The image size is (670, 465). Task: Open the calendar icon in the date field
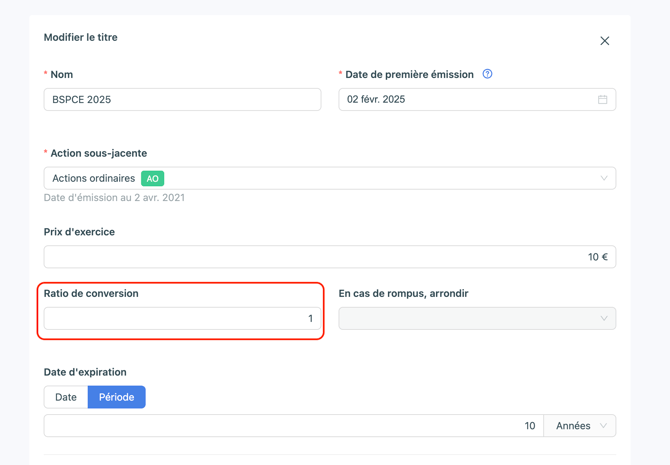point(602,100)
